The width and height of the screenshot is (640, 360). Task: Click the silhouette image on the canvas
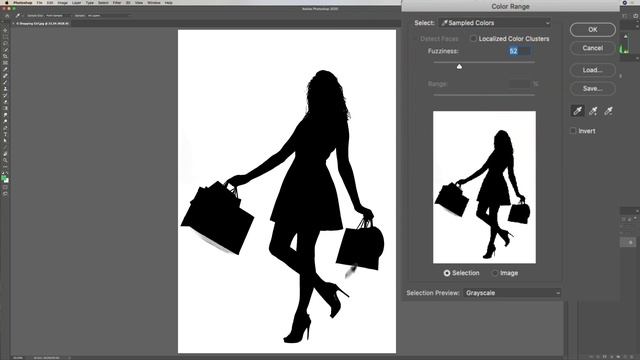point(287,191)
